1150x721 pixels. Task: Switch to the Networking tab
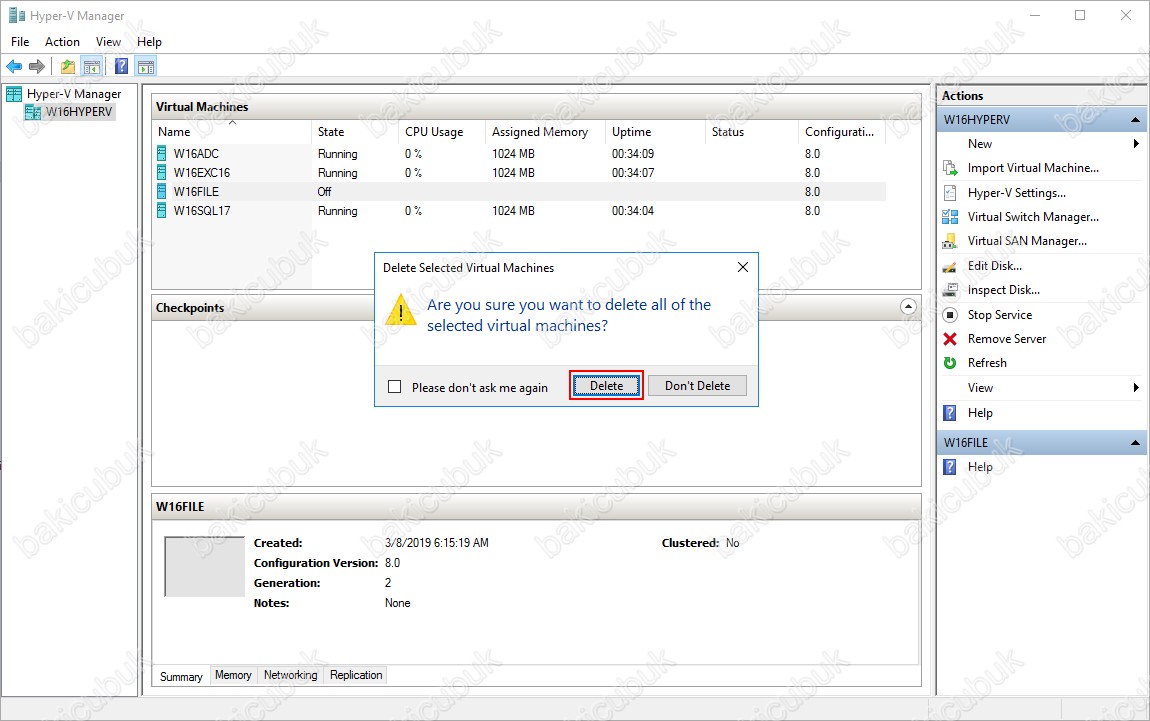coord(290,675)
